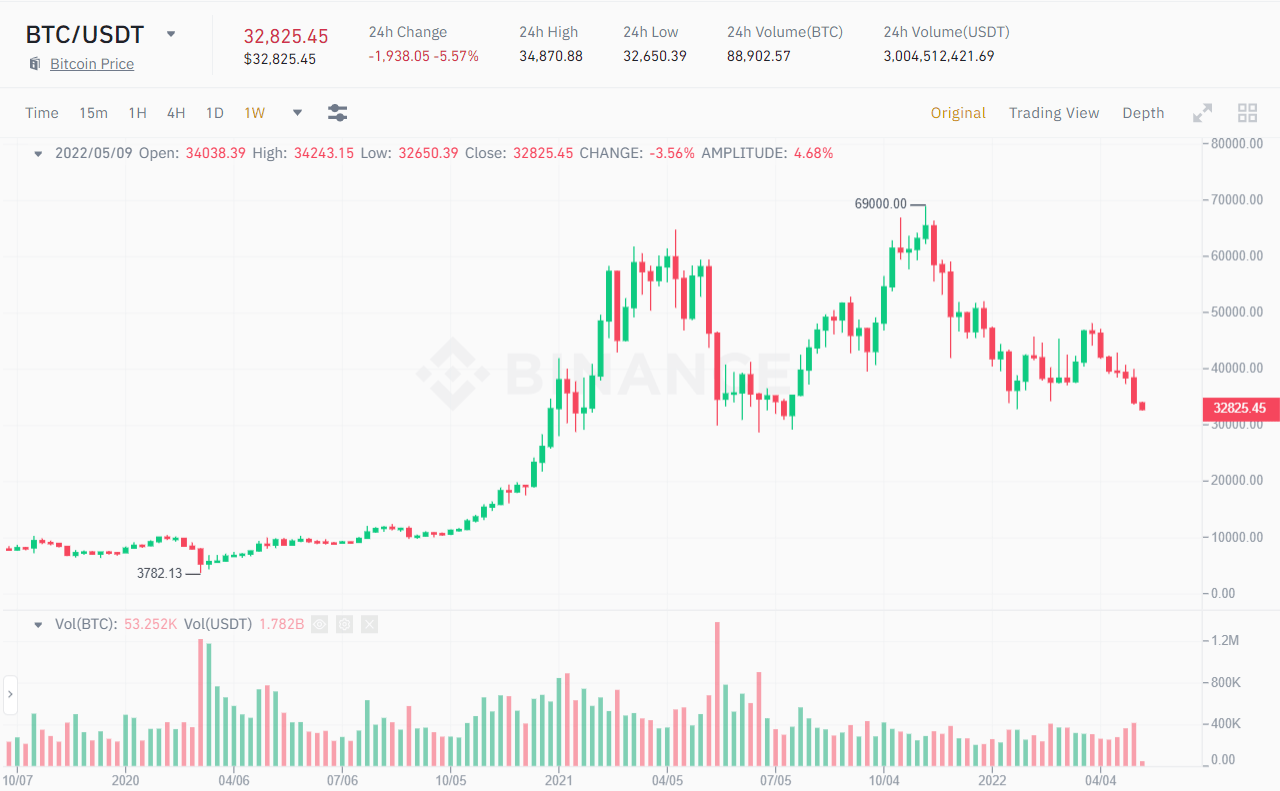Switch to 4H interval
Screen dimensions: 1280x791
pyautogui.click(x=176, y=113)
